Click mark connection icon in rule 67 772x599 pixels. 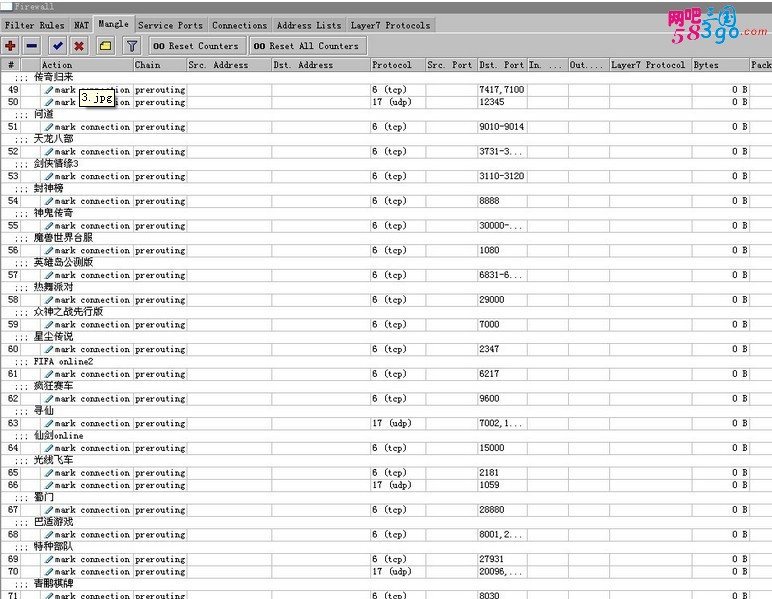pos(48,510)
